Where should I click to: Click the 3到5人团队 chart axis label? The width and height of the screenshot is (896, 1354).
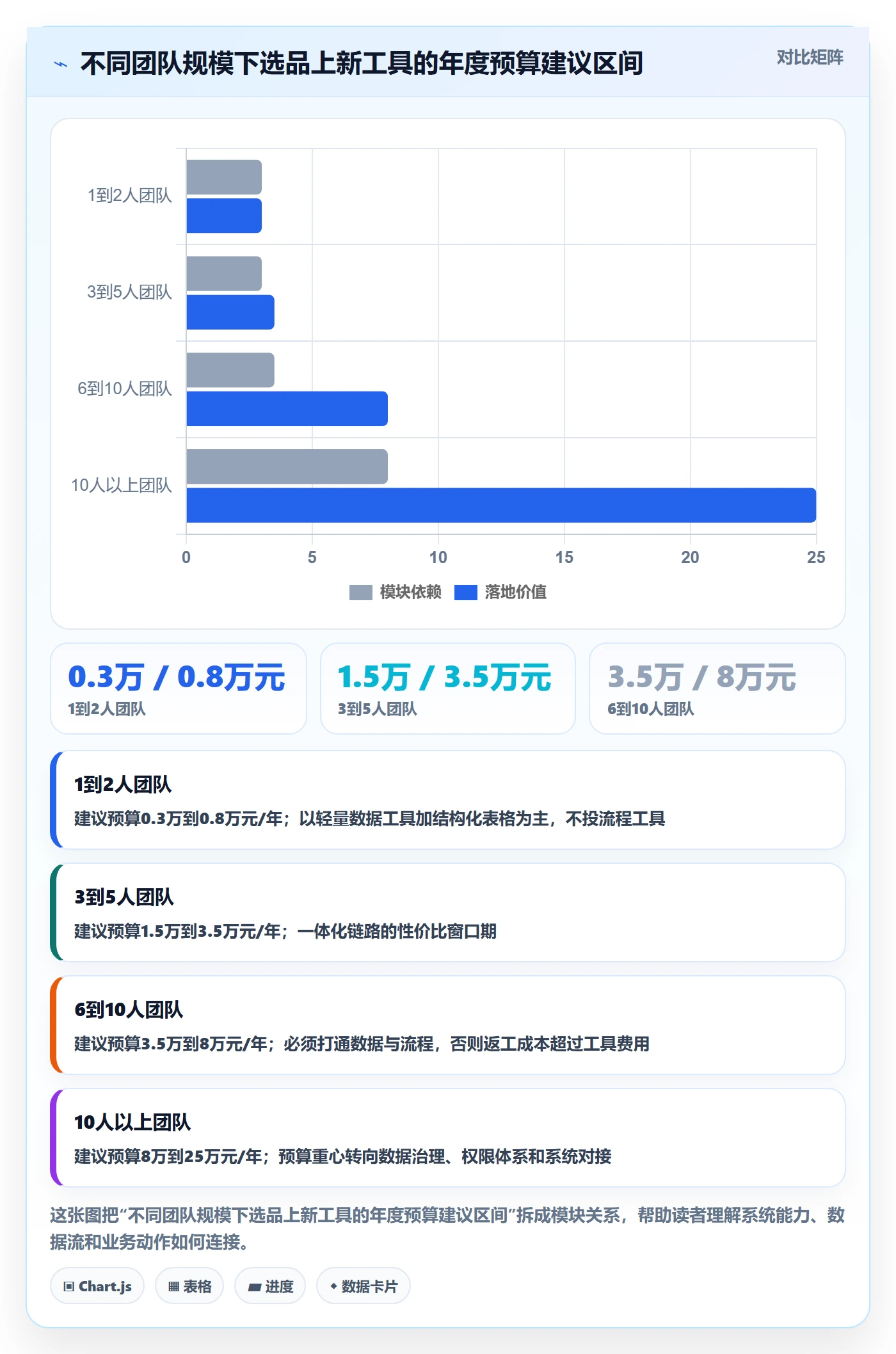(130, 292)
